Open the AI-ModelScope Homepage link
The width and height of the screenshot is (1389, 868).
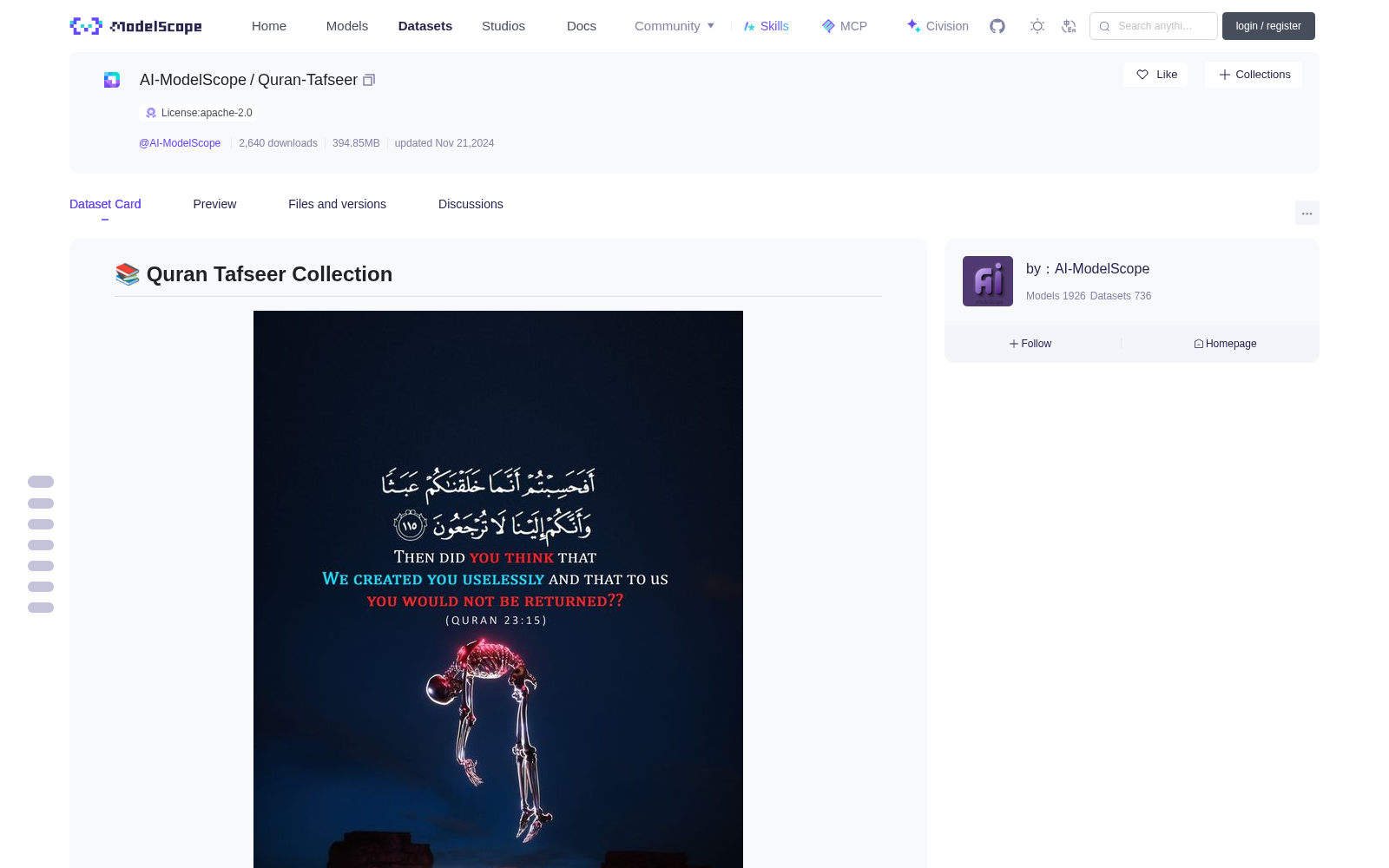[1225, 344]
